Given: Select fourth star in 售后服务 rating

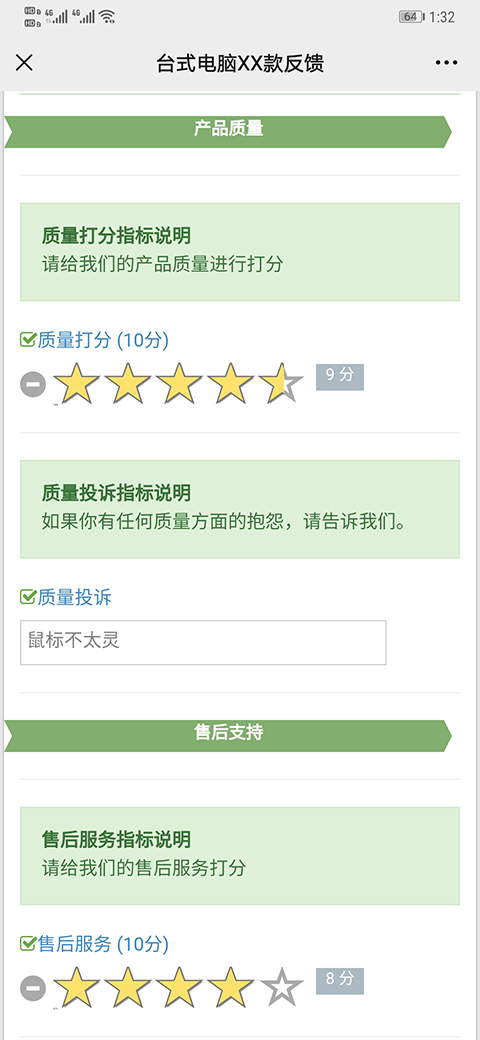Looking at the screenshot, I should (230, 988).
